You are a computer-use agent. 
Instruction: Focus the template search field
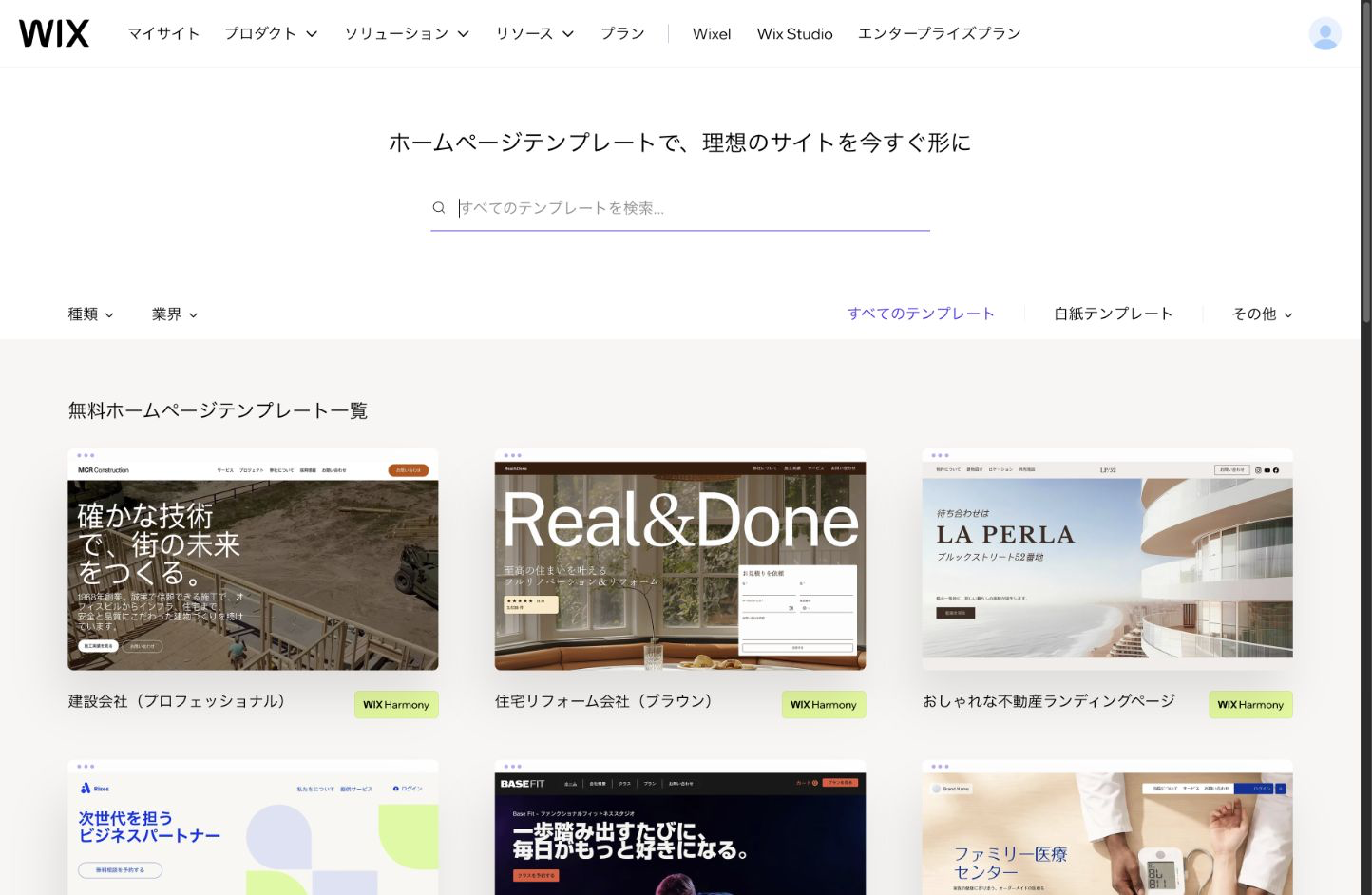click(x=680, y=207)
